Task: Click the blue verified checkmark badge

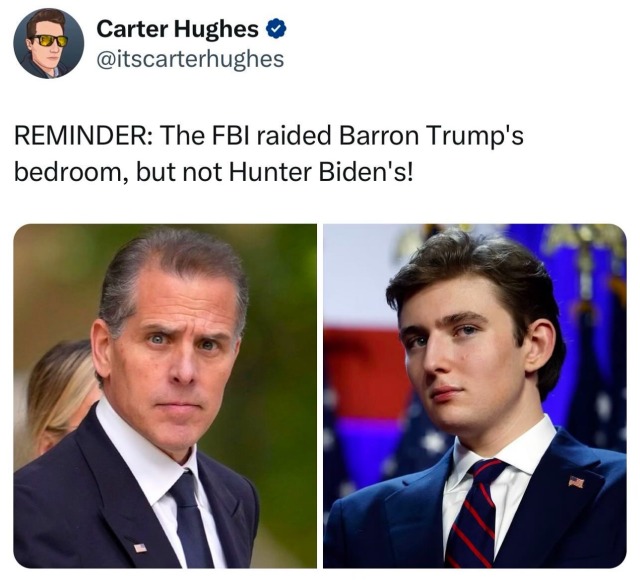Action: point(276,29)
